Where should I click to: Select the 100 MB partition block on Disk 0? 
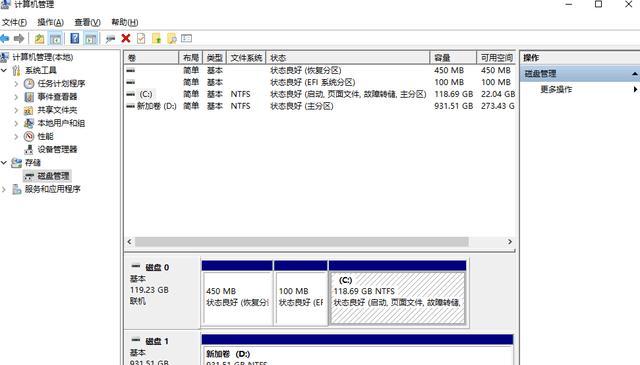301,293
